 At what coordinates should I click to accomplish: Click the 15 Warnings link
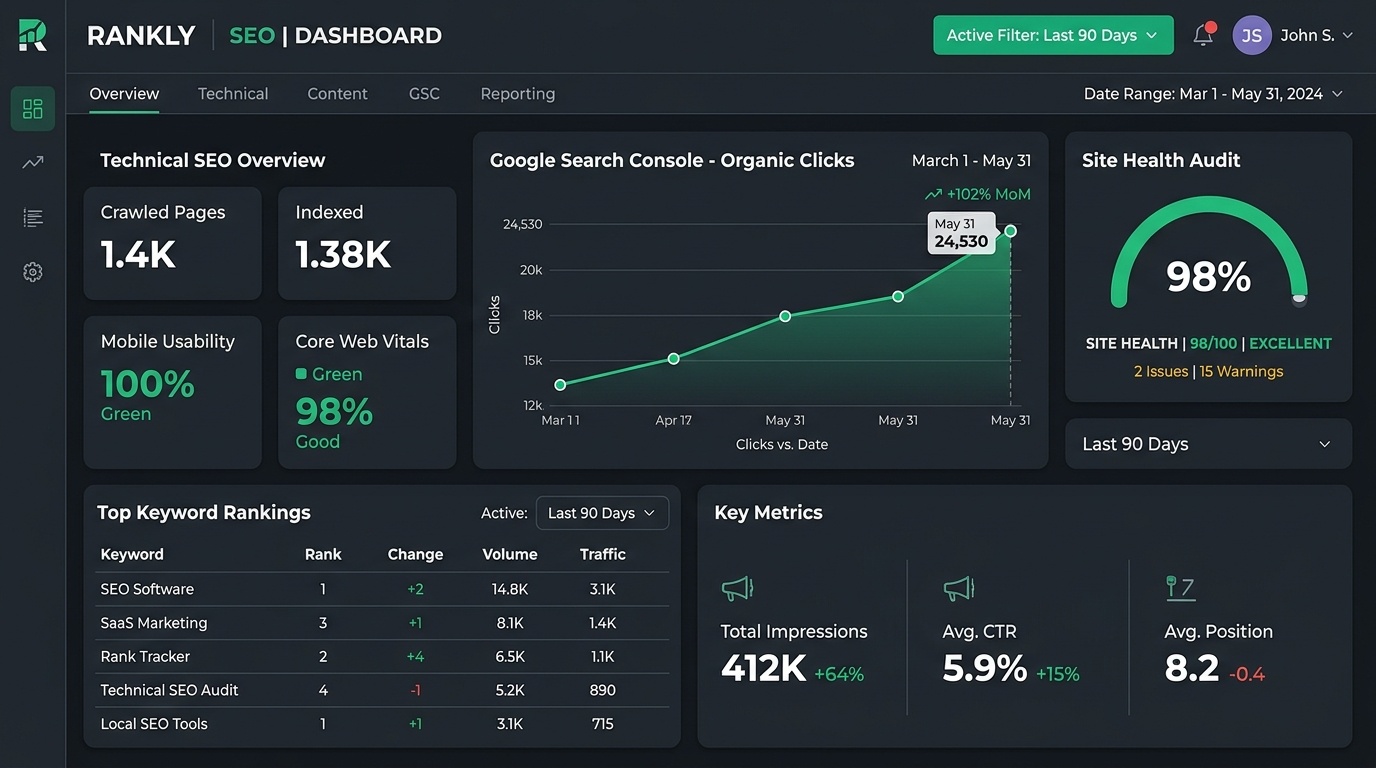click(x=1241, y=371)
